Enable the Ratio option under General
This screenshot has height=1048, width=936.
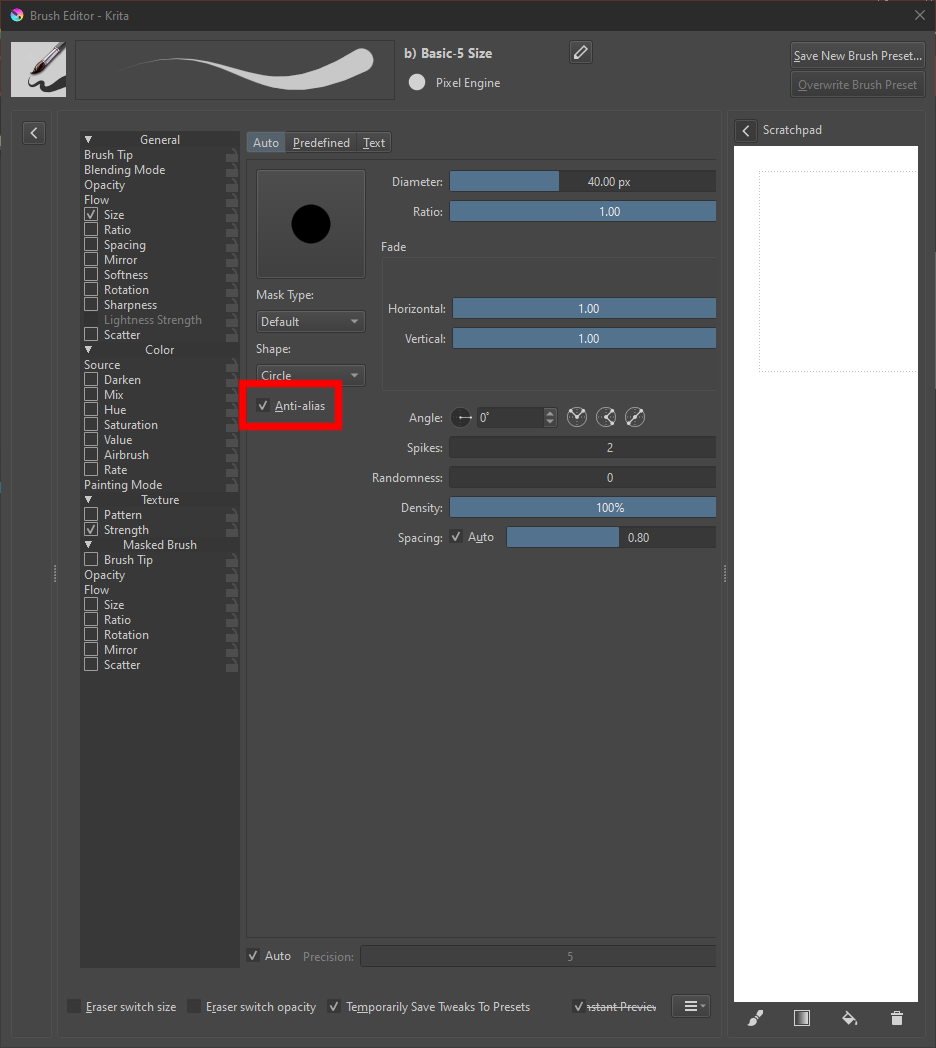[89, 229]
